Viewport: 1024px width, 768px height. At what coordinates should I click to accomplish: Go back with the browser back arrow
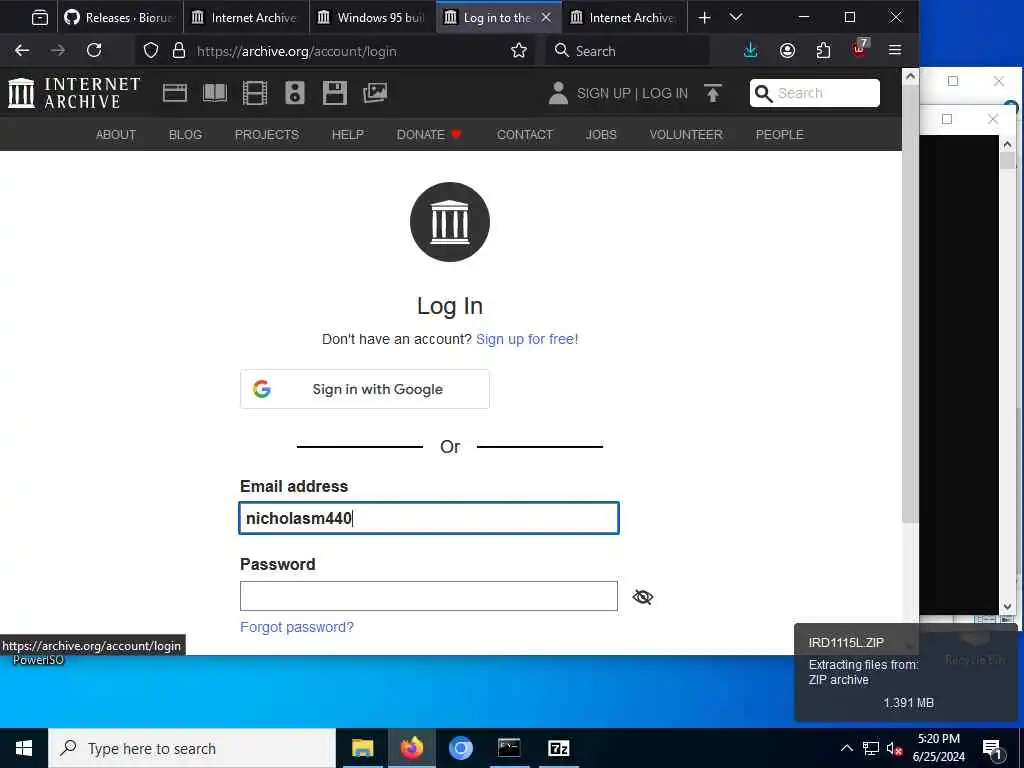[x=22, y=50]
